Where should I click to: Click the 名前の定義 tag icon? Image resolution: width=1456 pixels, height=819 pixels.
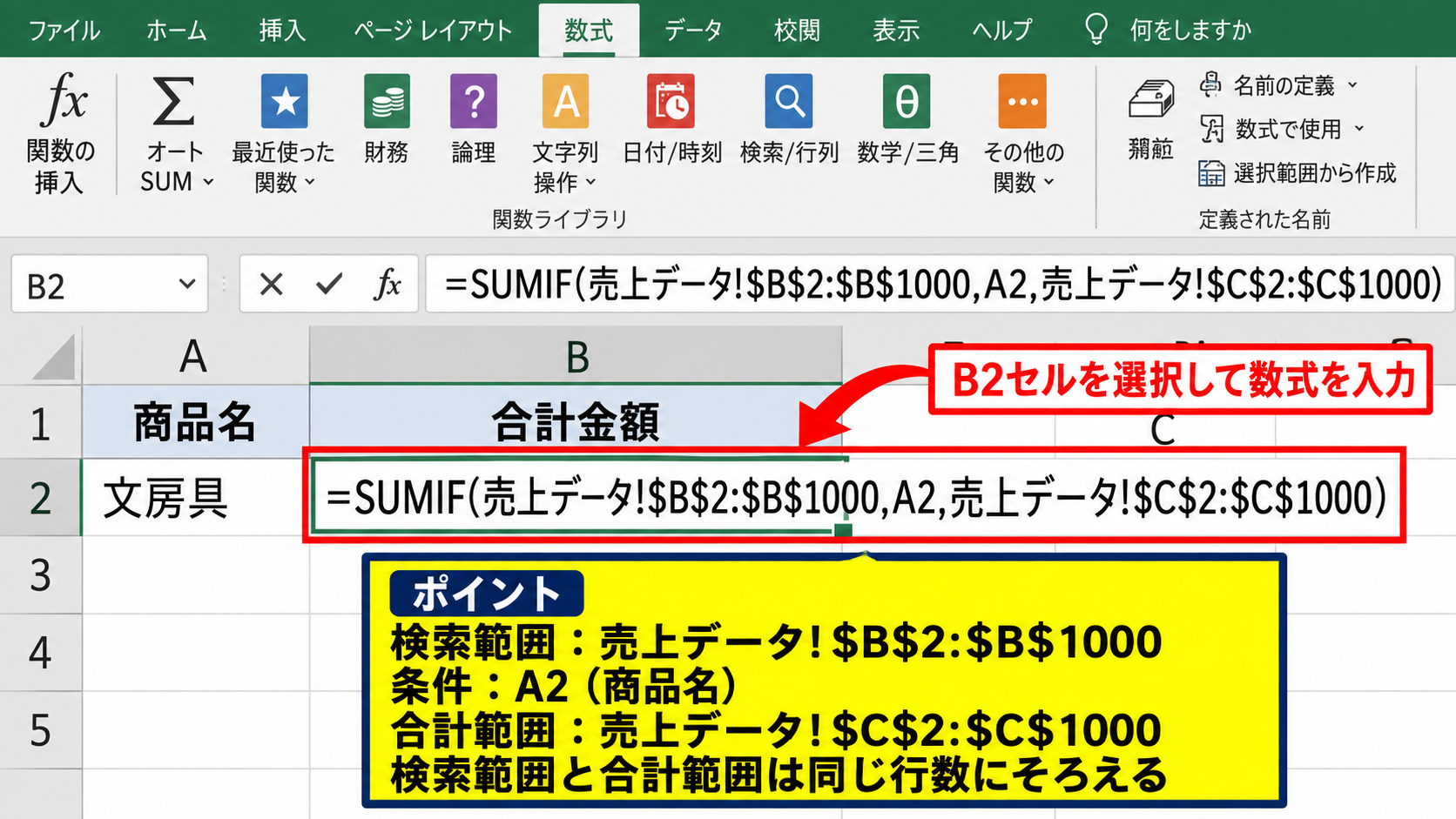pyautogui.click(x=1210, y=84)
